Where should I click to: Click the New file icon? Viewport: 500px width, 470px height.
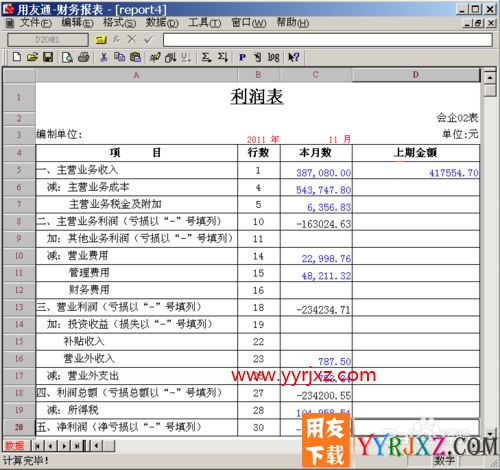[17, 57]
